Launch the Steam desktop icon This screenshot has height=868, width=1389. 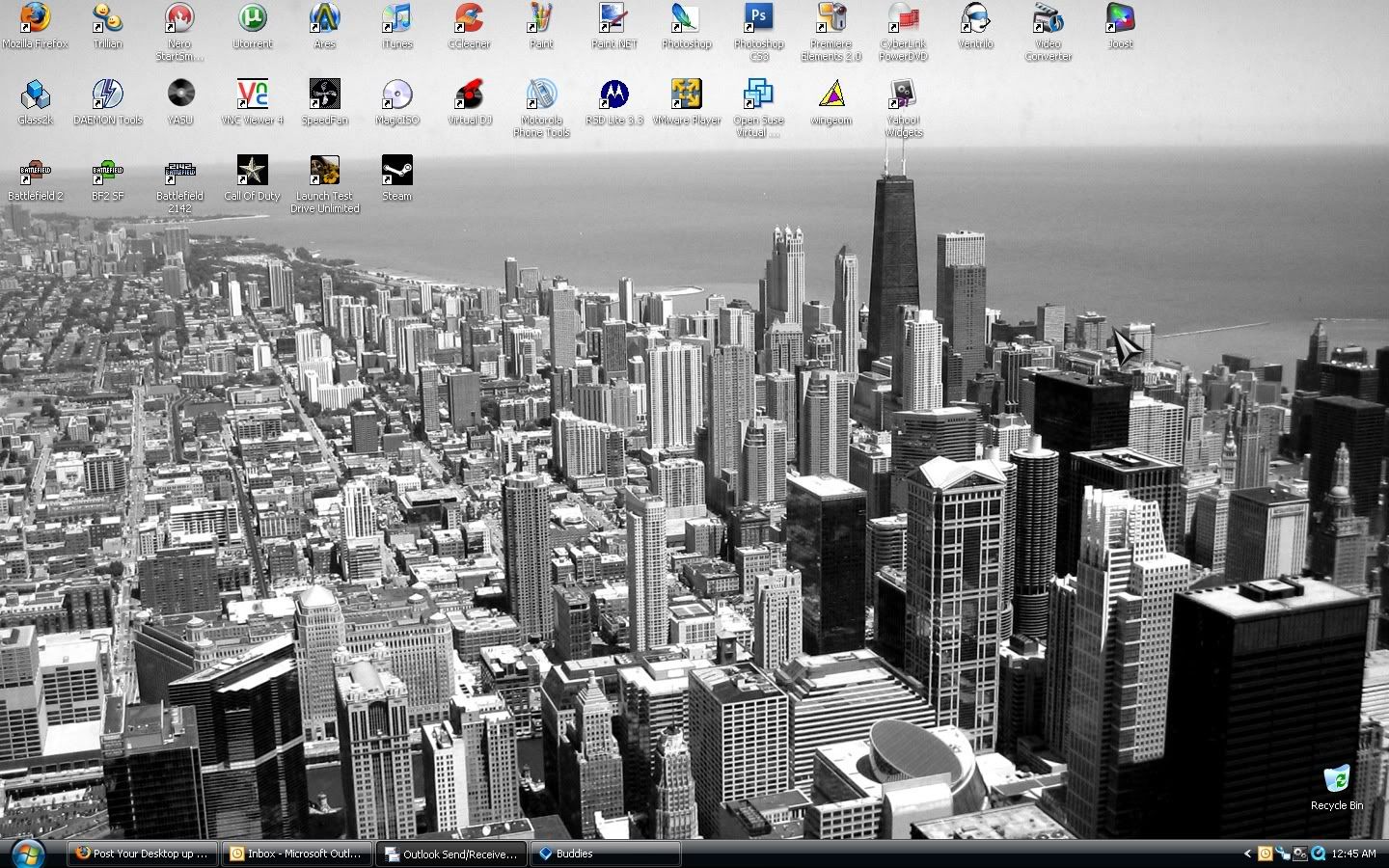396,178
